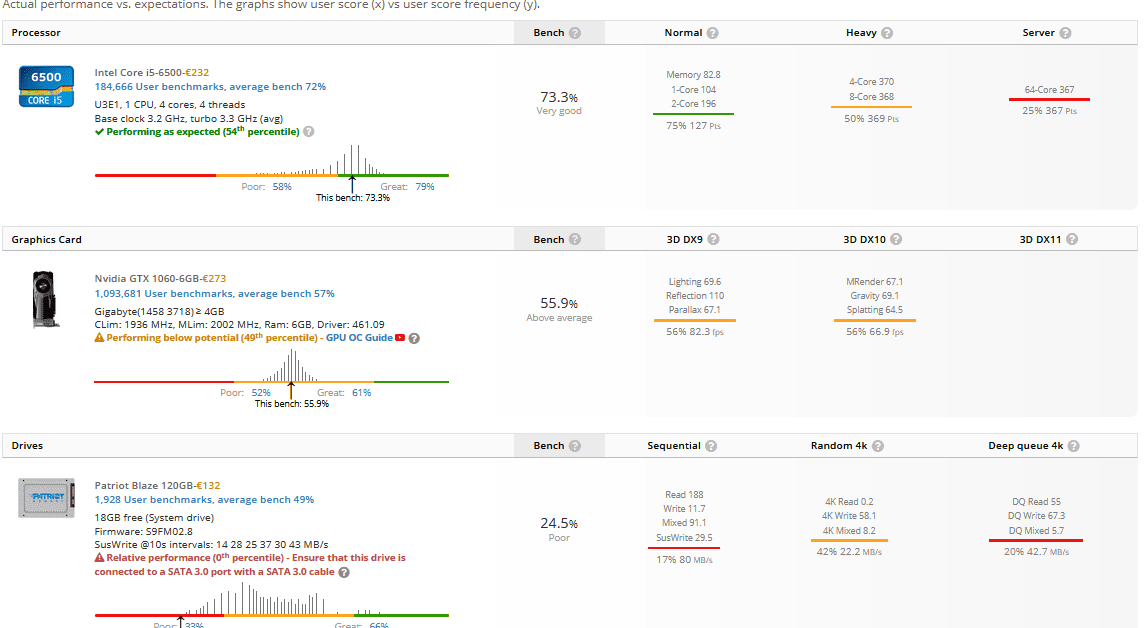Click 'Firmware: S9FM02.8' line
The image size is (1144, 628).
(143, 532)
